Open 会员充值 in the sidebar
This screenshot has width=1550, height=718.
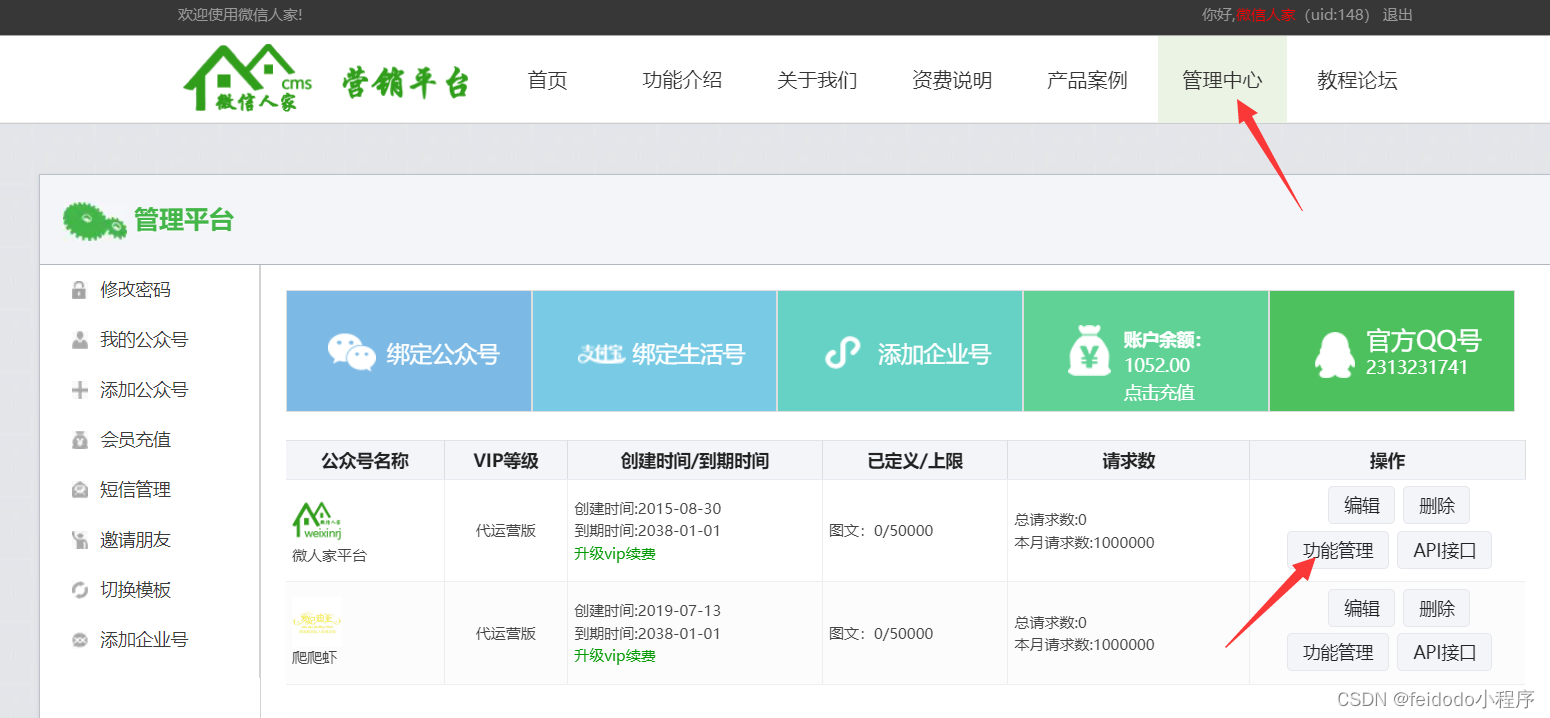click(135, 440)
